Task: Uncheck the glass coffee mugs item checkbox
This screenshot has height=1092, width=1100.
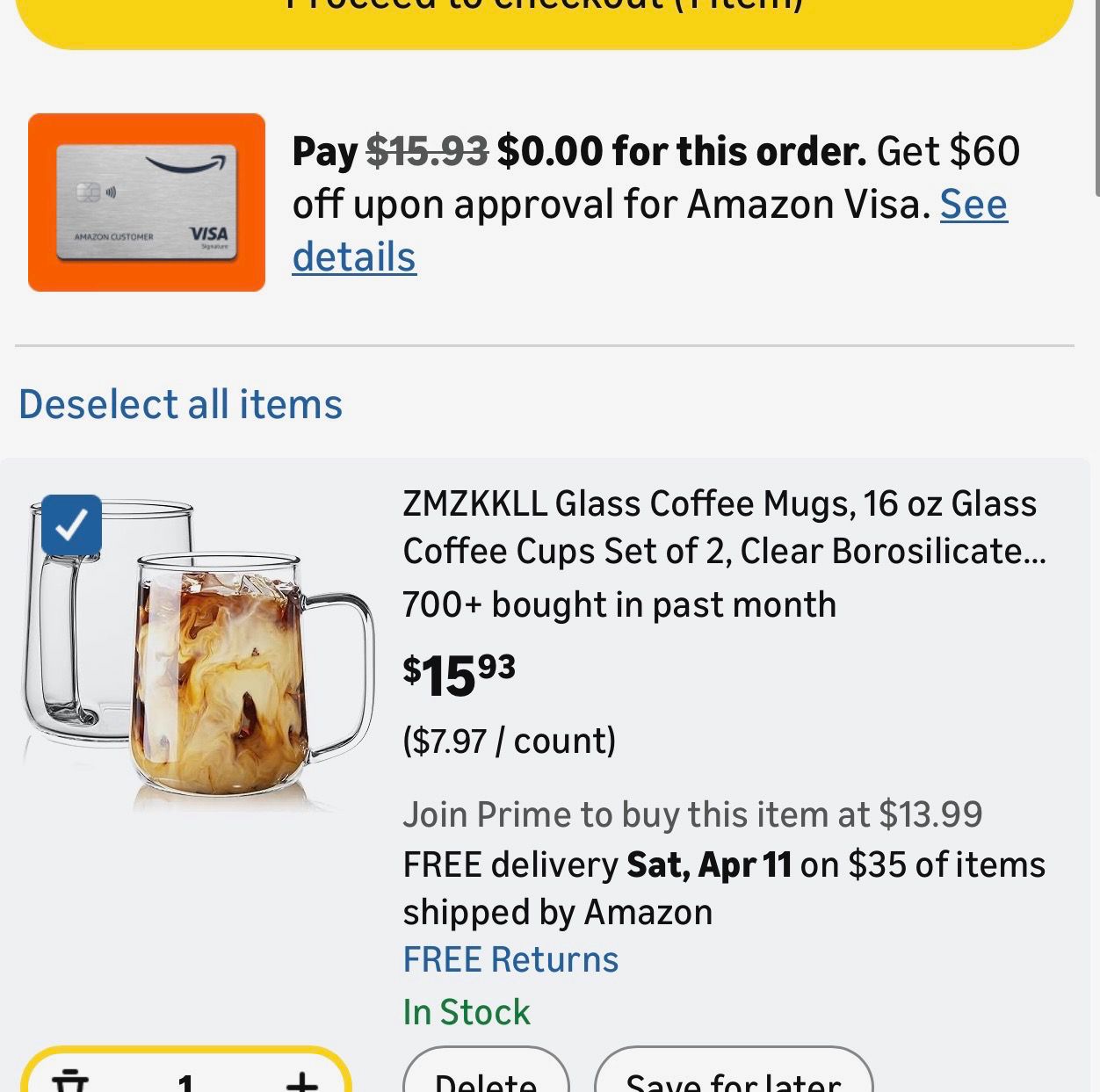Action: coord(71,525)
